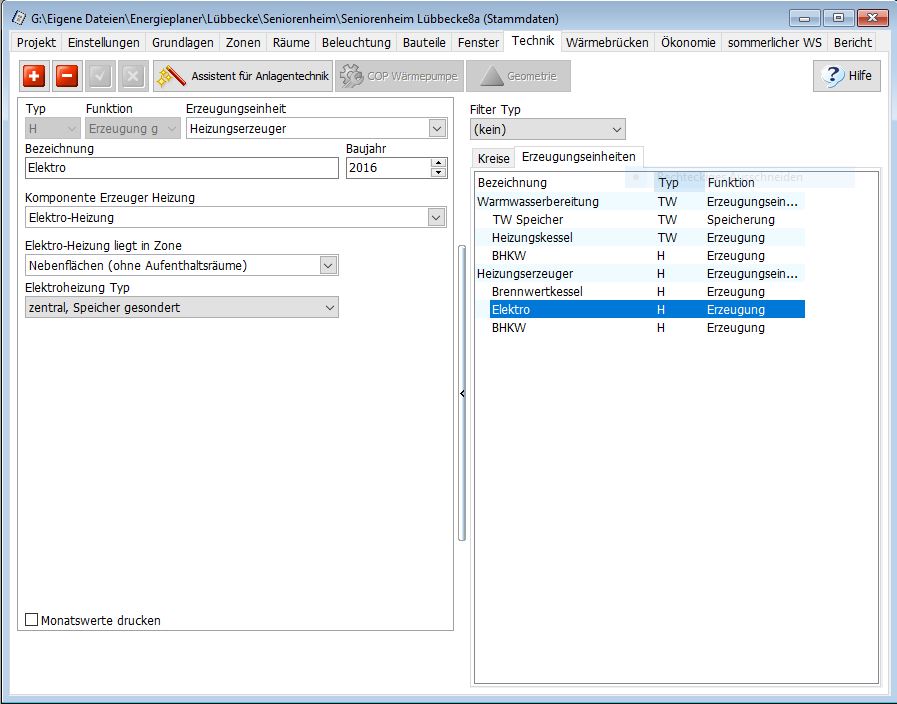Select the Warmwasserbereitung tree row
The height and width of the screenshot is (704, 897).
point(640,201)
